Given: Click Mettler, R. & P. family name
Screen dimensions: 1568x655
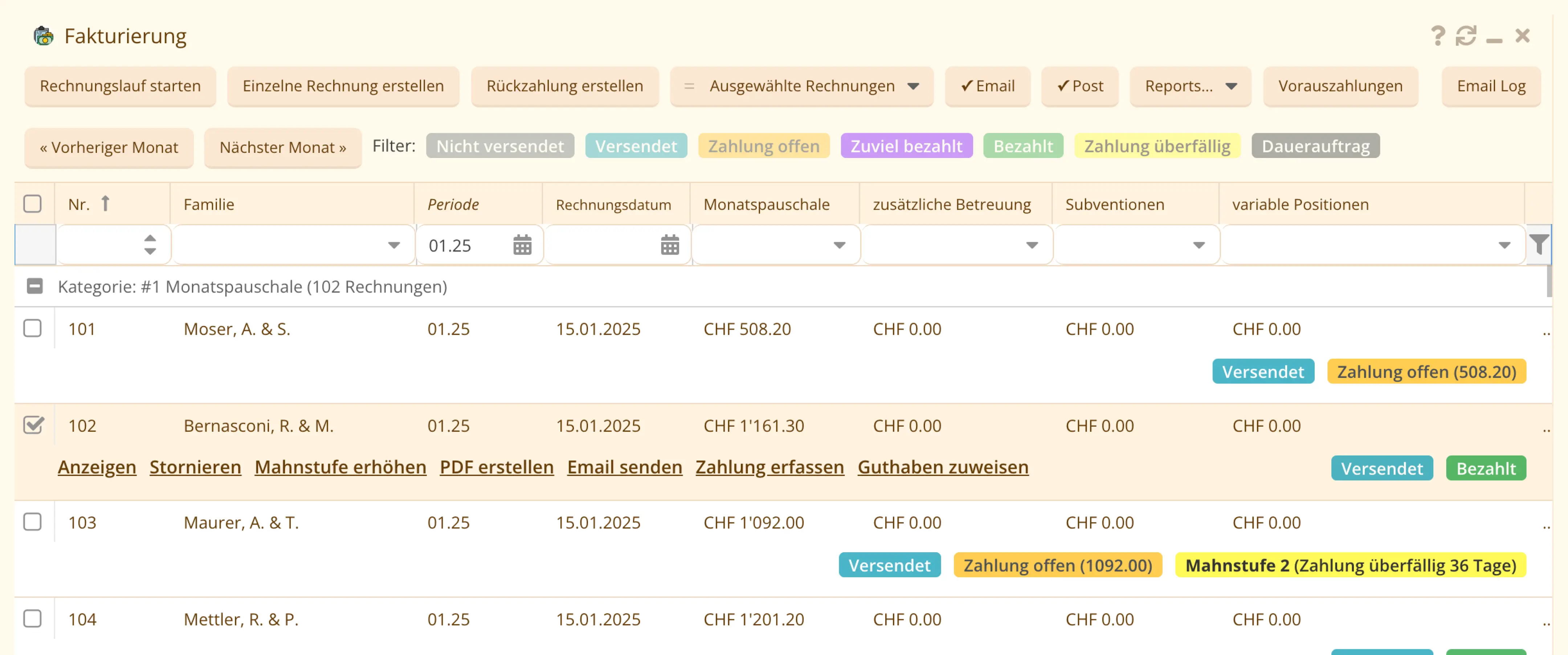Looking at the screenshot, I should click(x=241, y=619).
